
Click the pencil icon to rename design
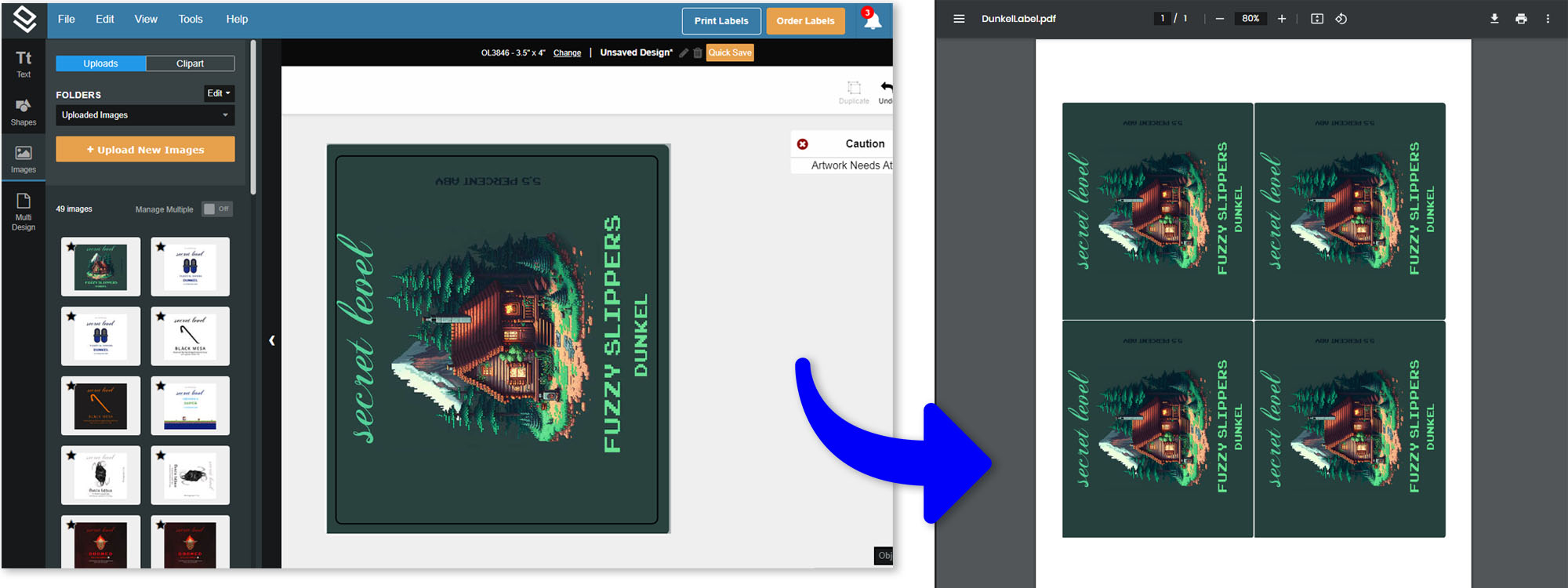click(684, 53)
